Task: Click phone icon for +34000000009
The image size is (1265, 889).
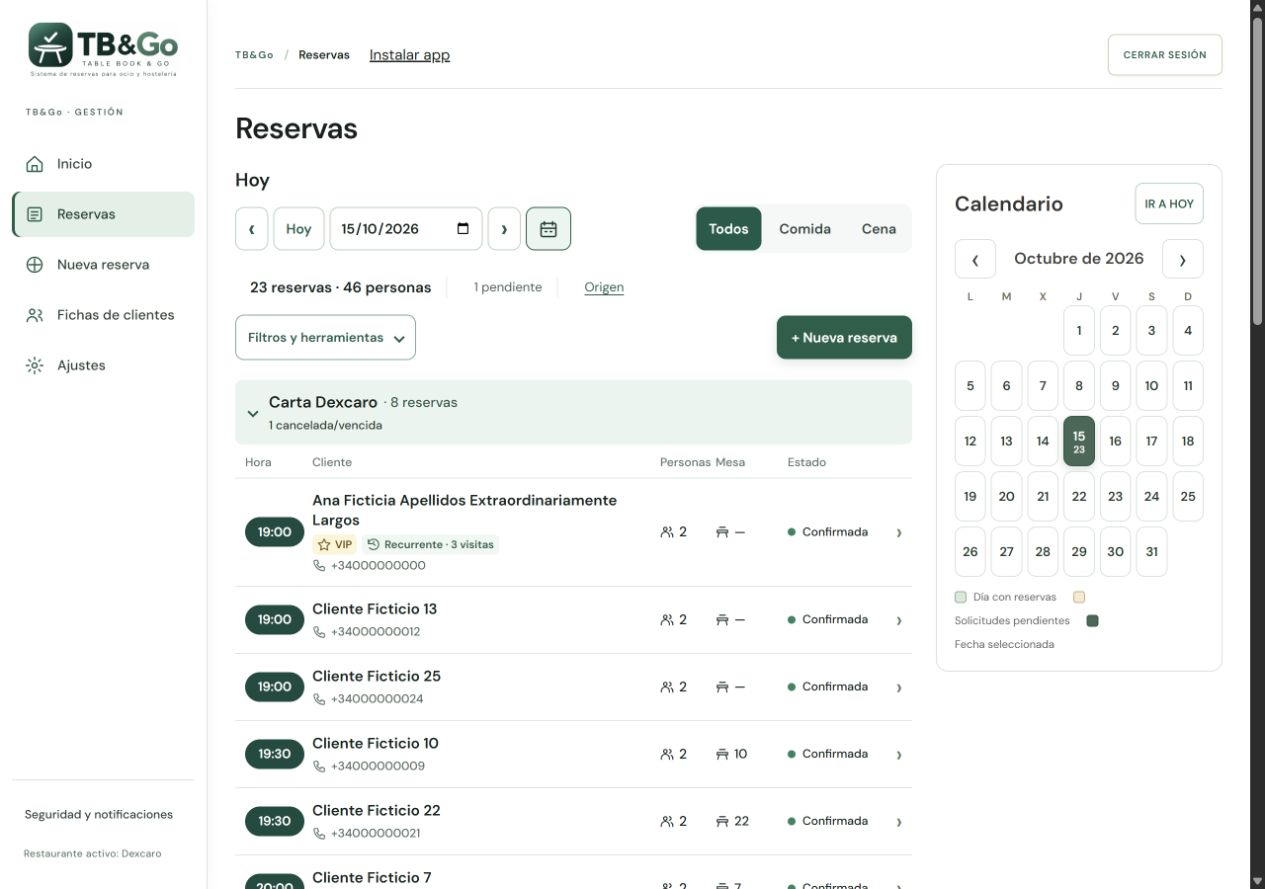Action: click(320, 766)
